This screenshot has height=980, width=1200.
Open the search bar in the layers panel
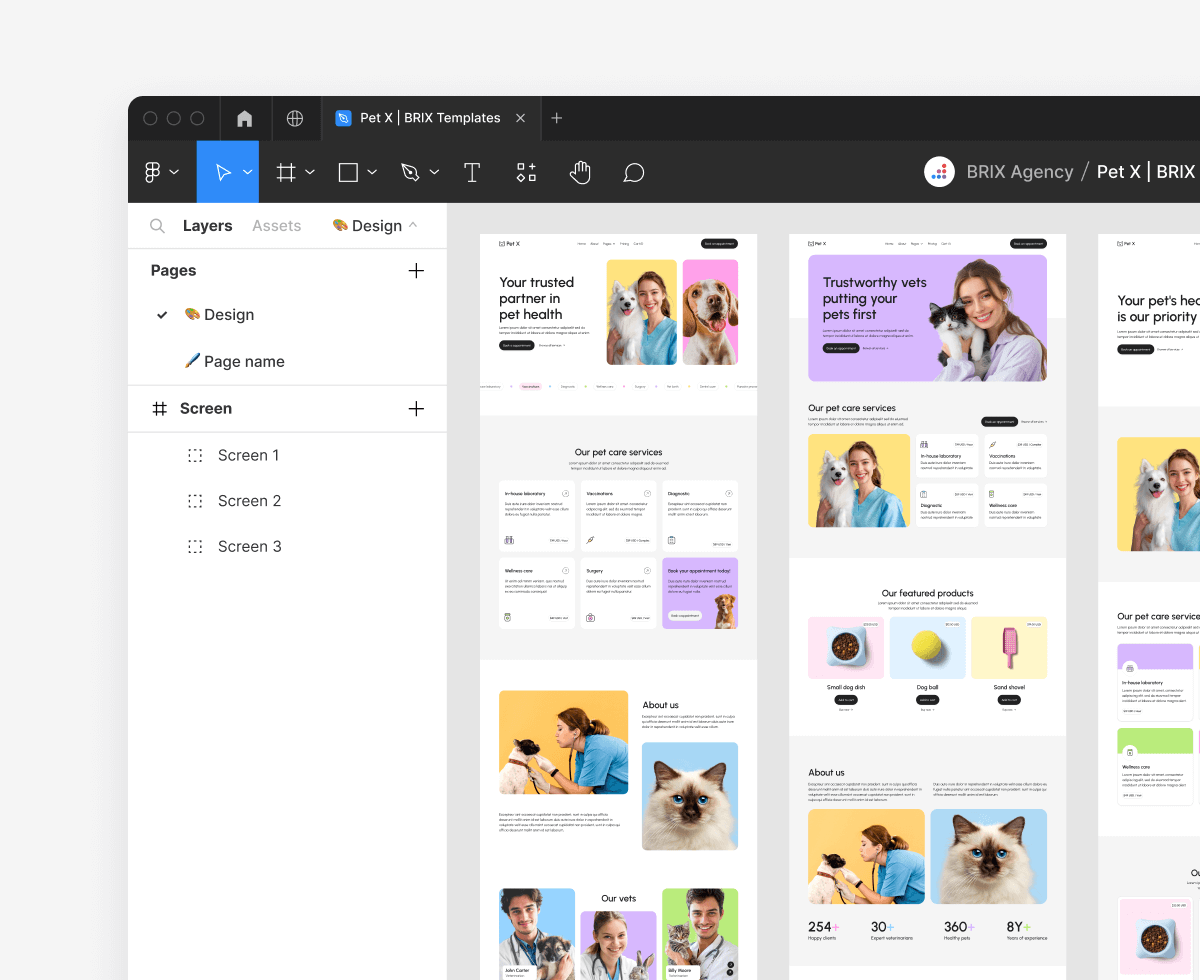[157, 225]
